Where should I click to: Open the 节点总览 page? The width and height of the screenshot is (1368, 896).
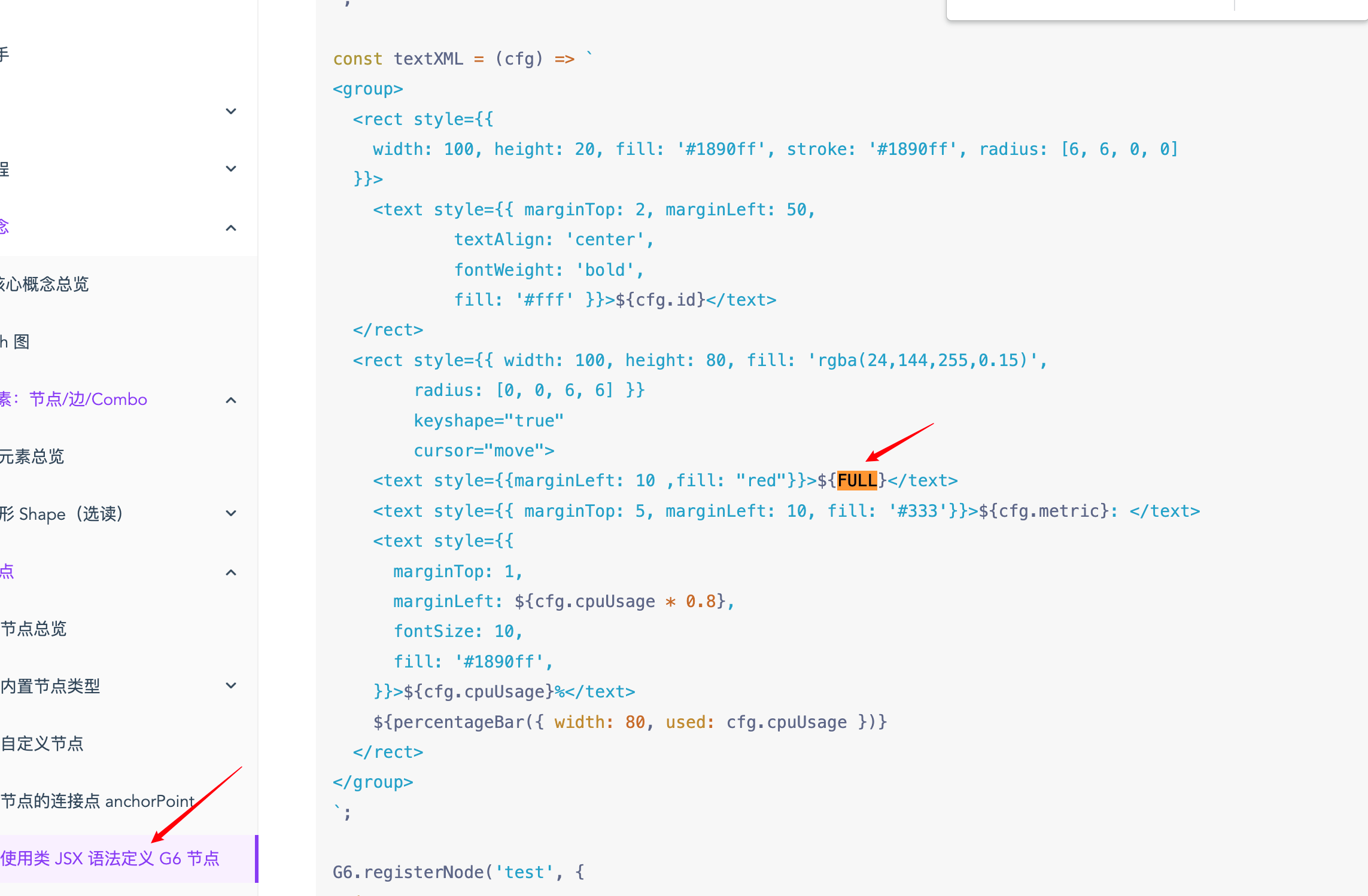click(34, 629)
